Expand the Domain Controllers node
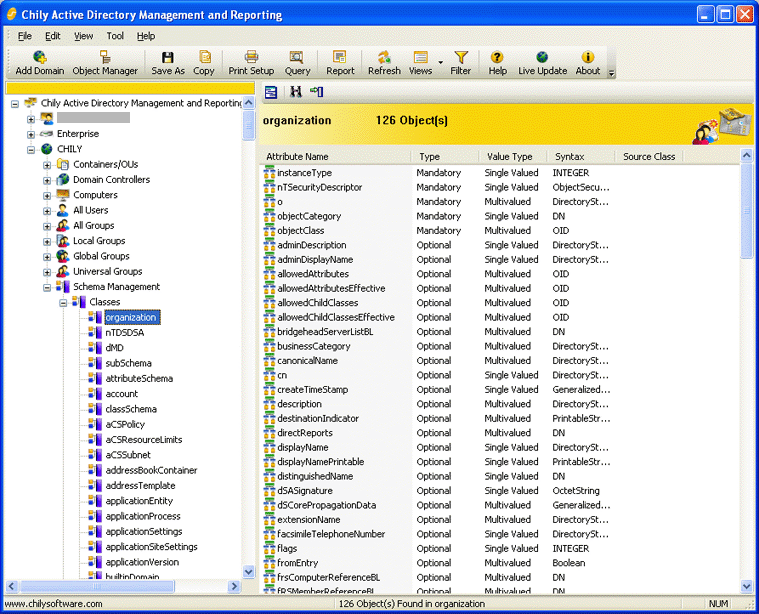The height and width of the screenshot is (614, 759). 47,180
